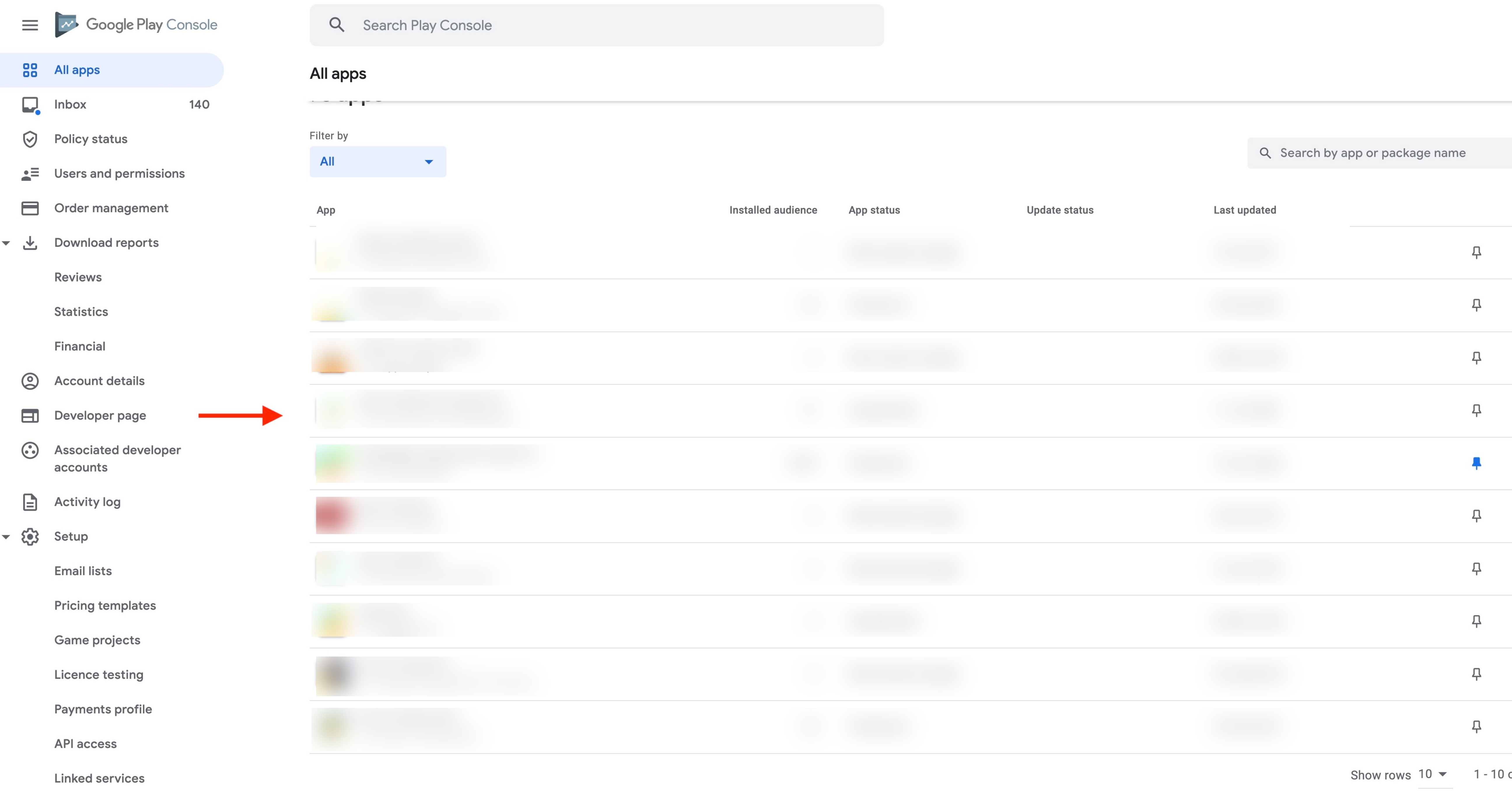
Task: Open Pricing templates
Action: pyautogui.click(x=105, y=606)
